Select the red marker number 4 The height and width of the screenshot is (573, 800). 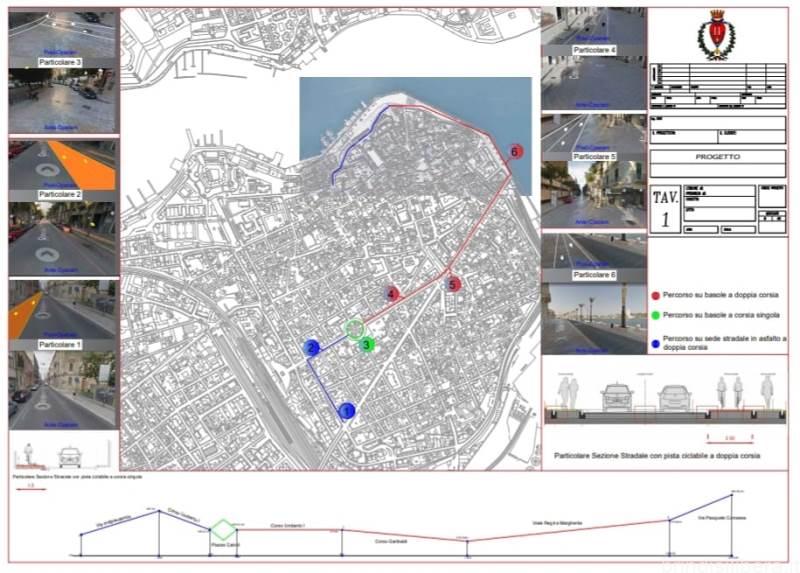(x=393, y=294)
